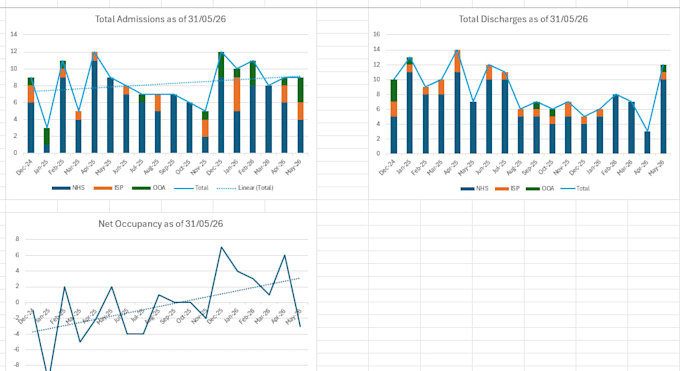The image size is (680, 371).
Task: Select the Total Discharges chart title
Action: coord(523,19)
